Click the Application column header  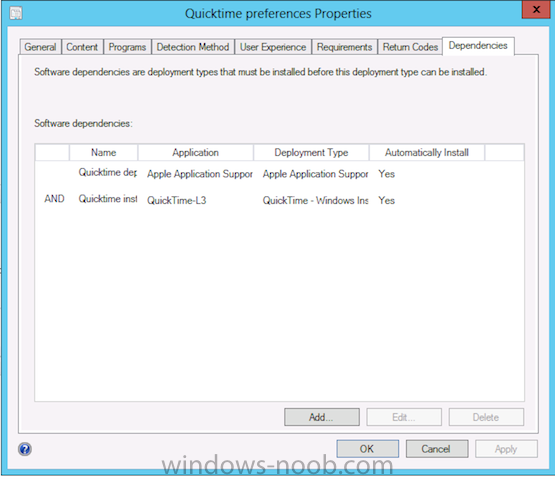[195, 153]
